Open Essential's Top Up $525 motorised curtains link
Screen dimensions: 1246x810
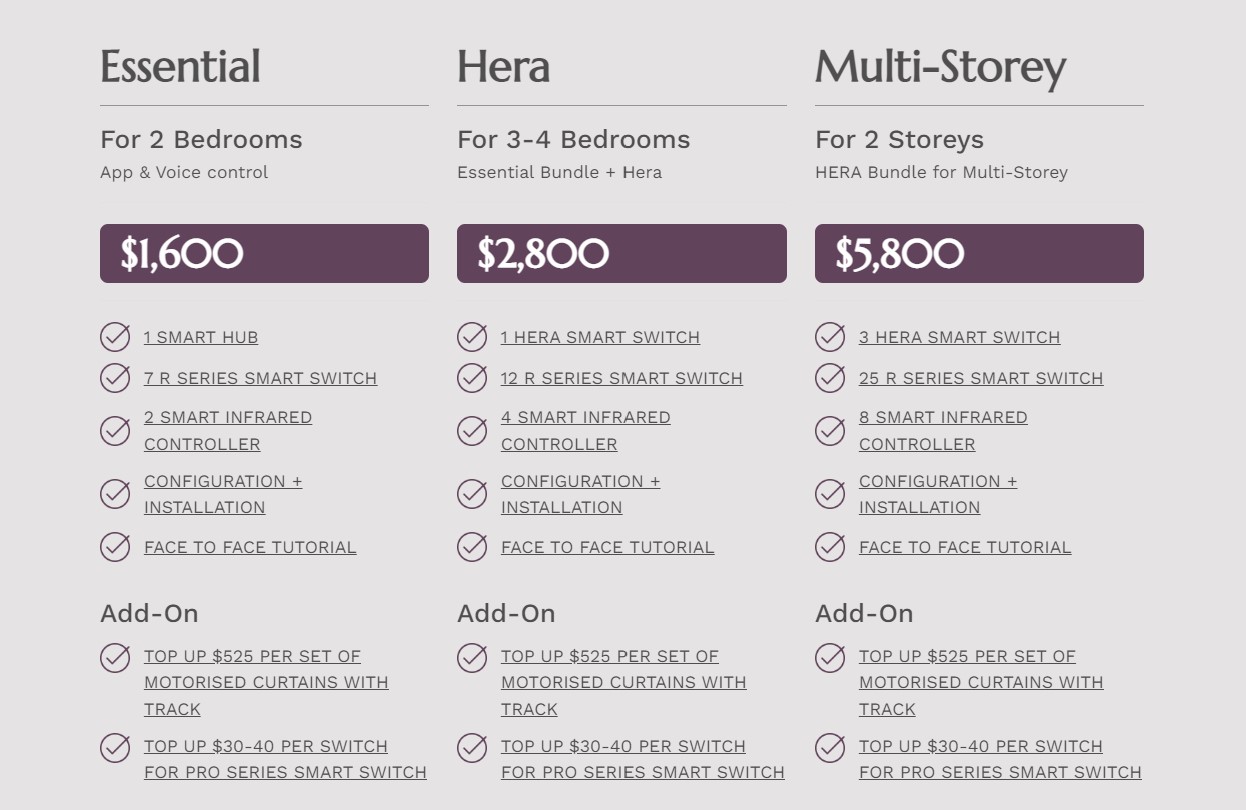266,683
